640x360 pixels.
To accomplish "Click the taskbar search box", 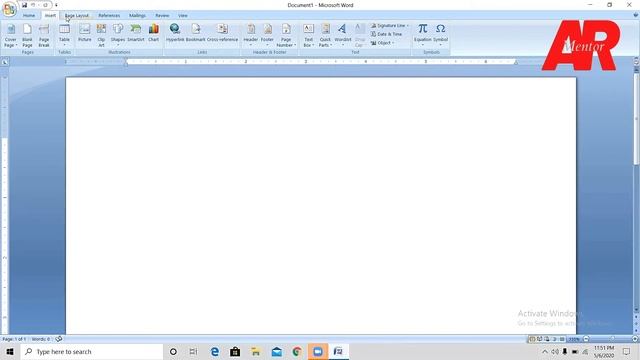I will 92,351.
